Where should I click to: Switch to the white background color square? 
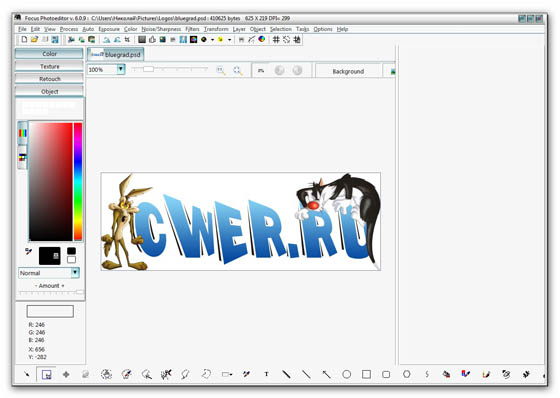point(71,259)
